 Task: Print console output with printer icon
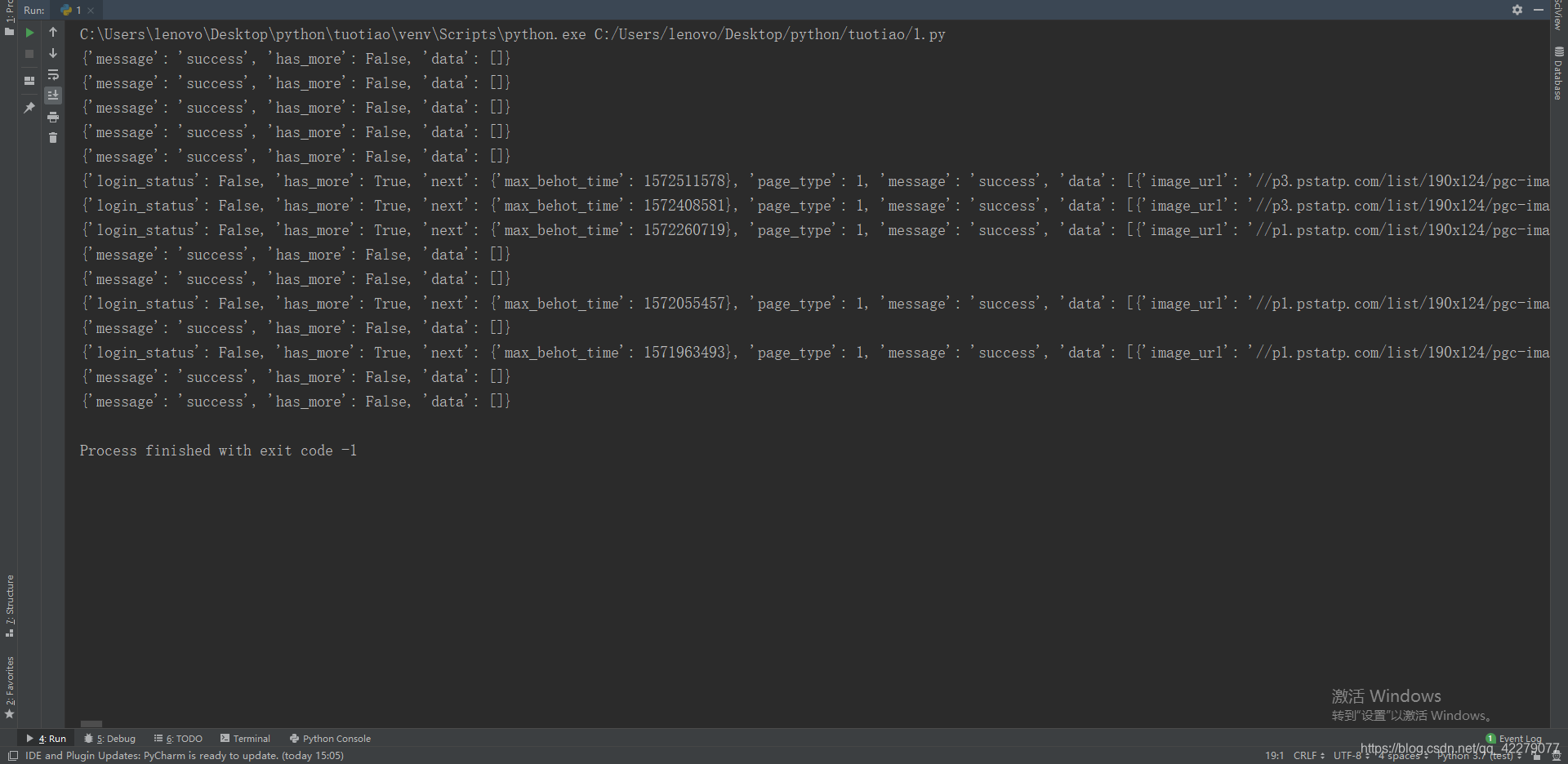[53, 118]
